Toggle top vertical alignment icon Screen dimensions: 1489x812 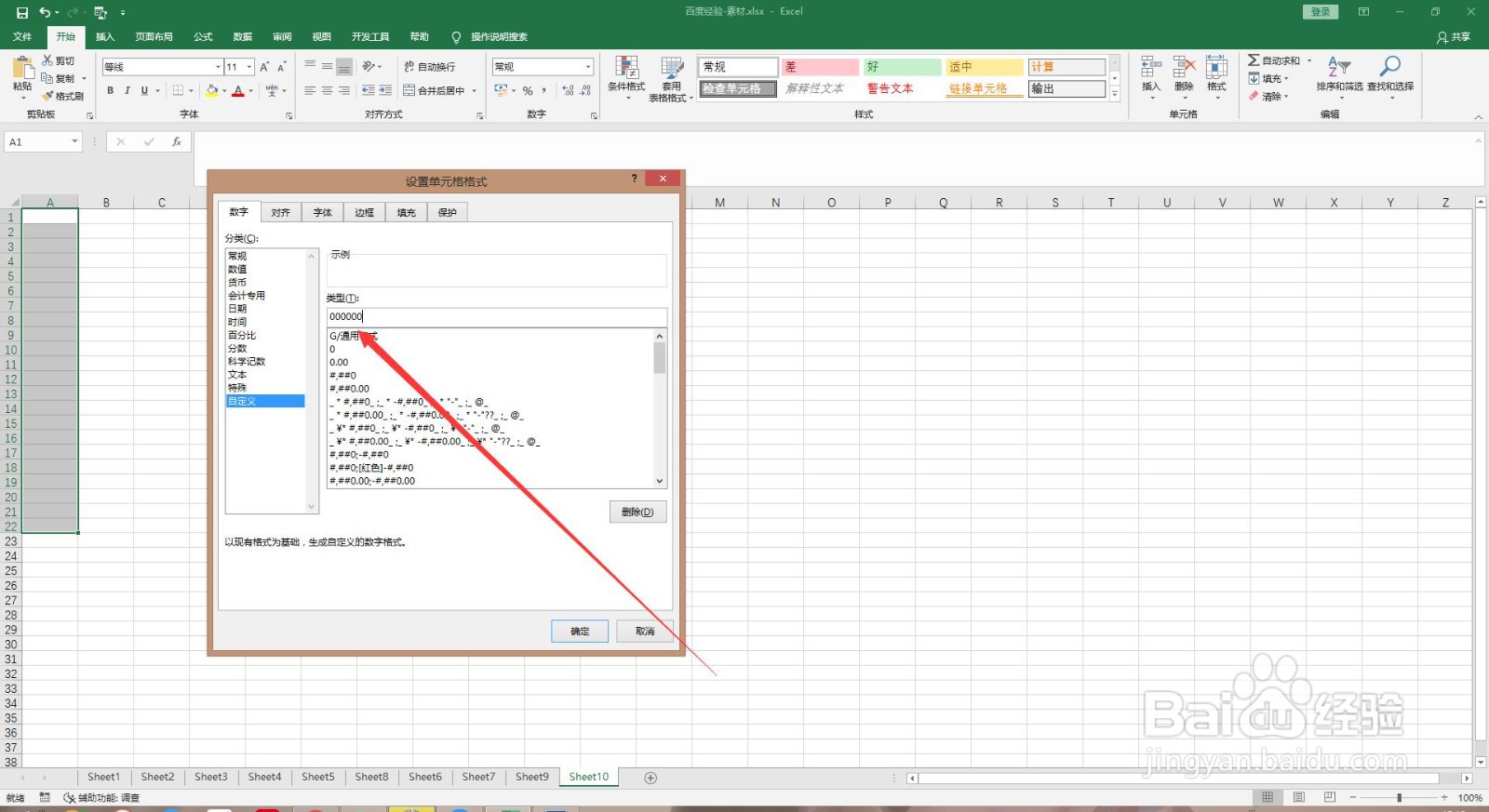point(310,67)
